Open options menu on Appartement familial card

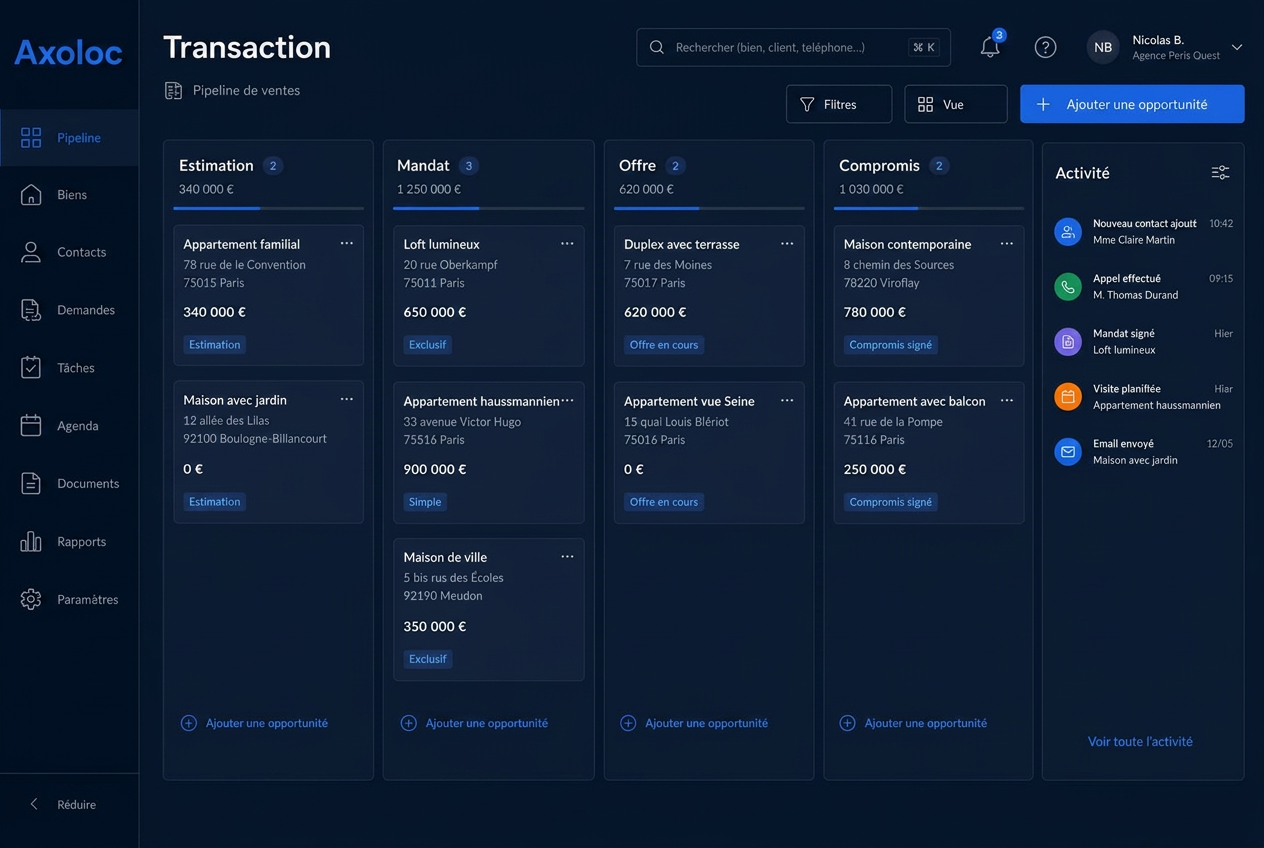pyautogui.click(x=347, y=244)
